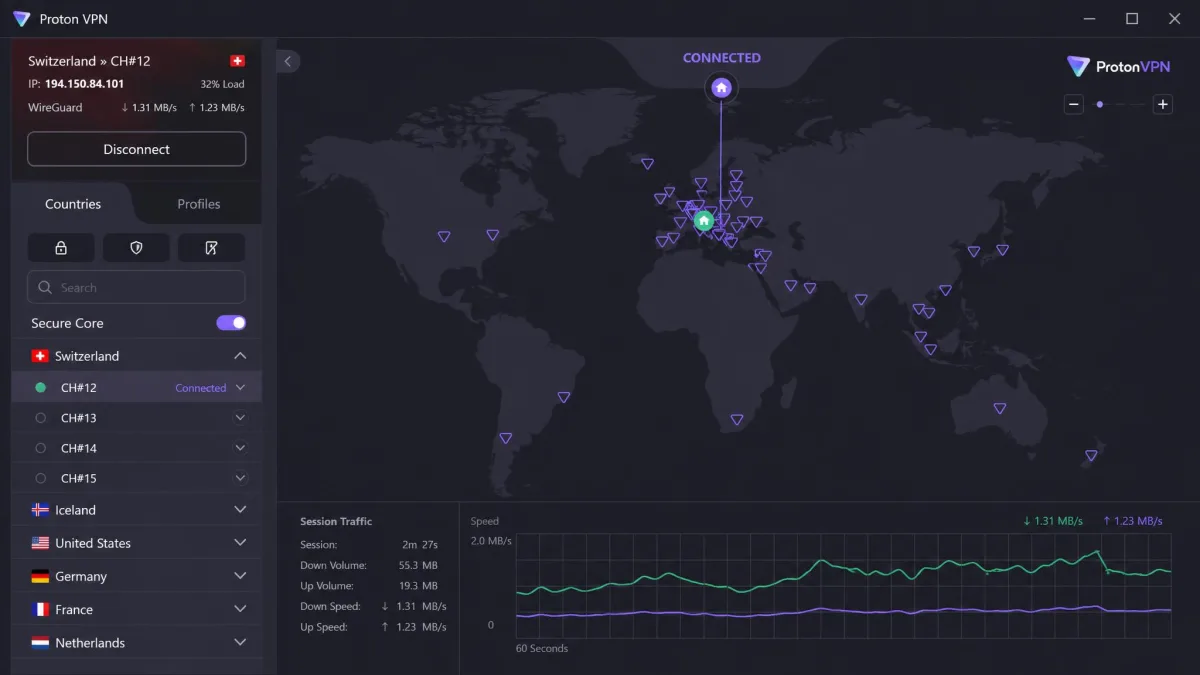Click the server marker over Australia
Screen dimensions: 1200x675
click(999, 408)
